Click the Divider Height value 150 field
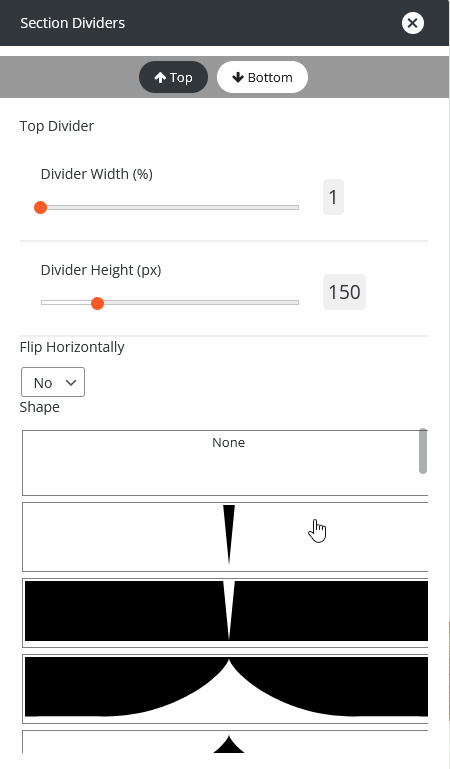Viewport: 450px width, 769px height. point(344,292)
